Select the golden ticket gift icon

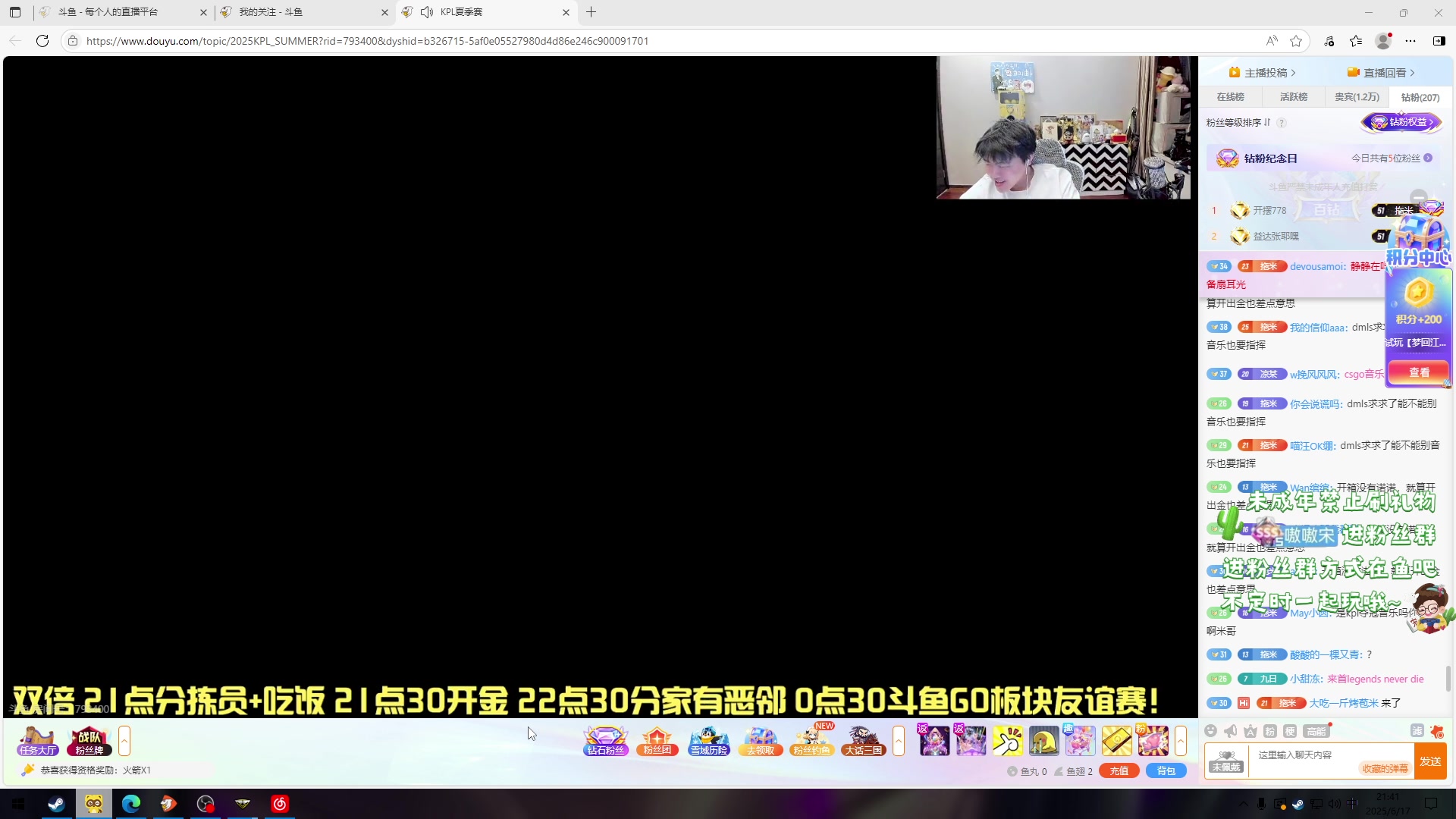pyautogui.click(x=1117, y=741)
